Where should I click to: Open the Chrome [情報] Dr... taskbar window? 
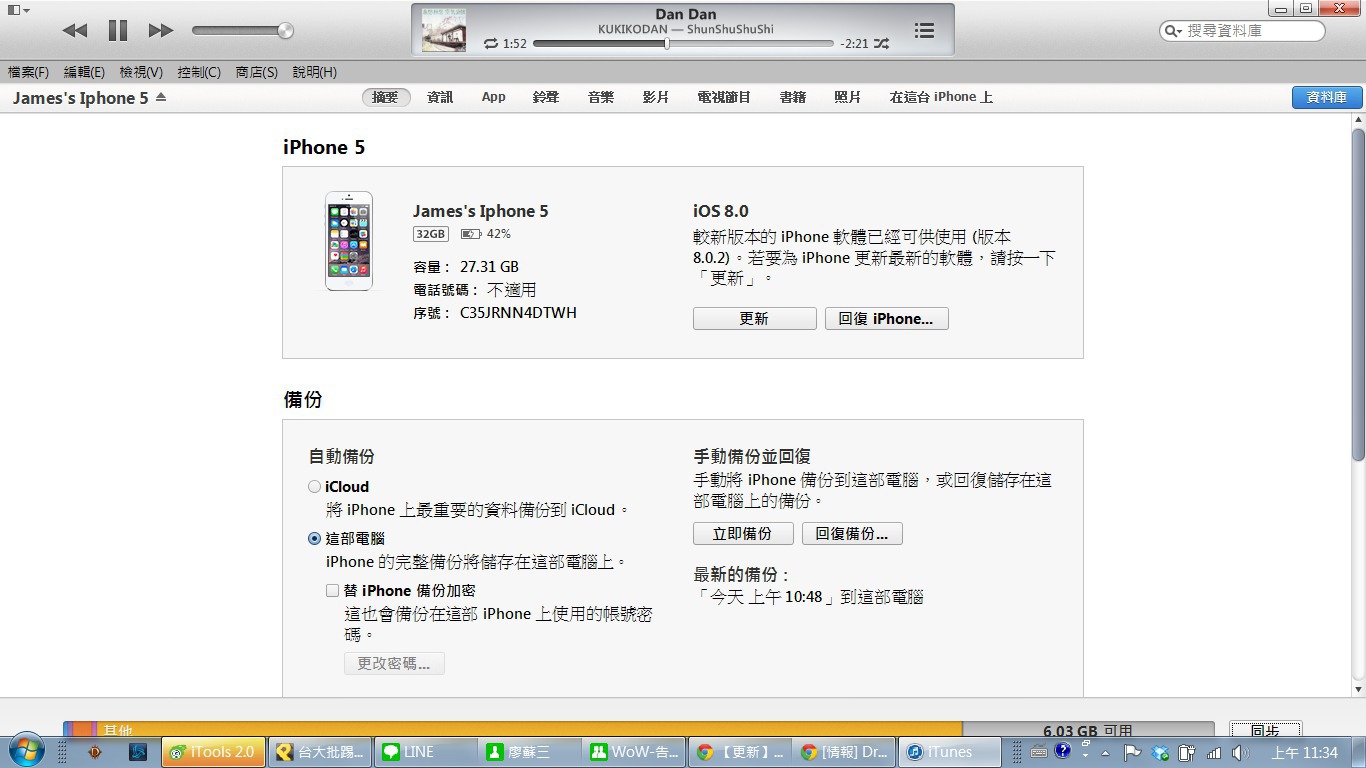click(x=845, y=752)
